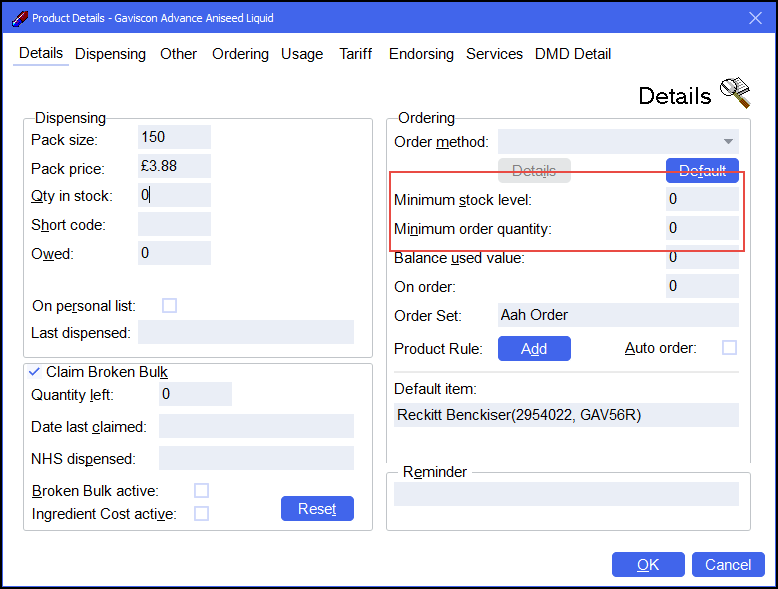Click the Default button under Order method
This screenshot has height=589, width=778.
coord(702,170)
